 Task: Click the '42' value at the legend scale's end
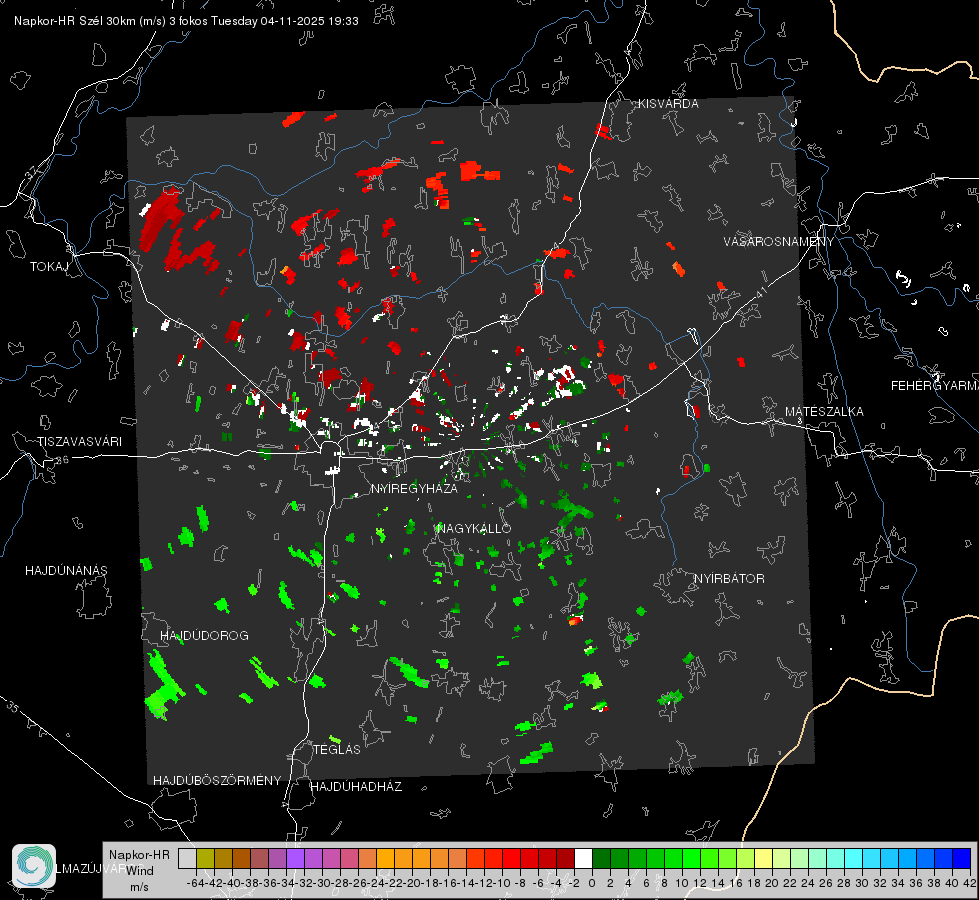(970, 883)
